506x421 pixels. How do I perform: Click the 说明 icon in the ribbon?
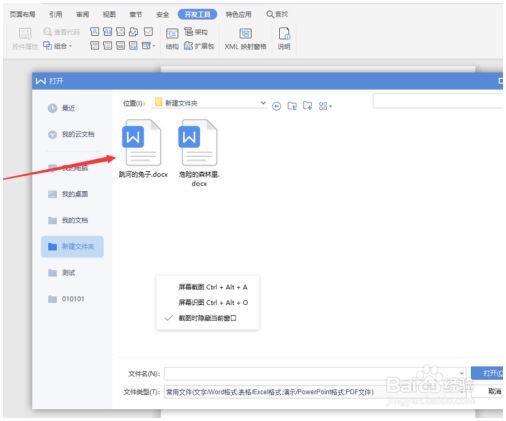coord(284,39)
